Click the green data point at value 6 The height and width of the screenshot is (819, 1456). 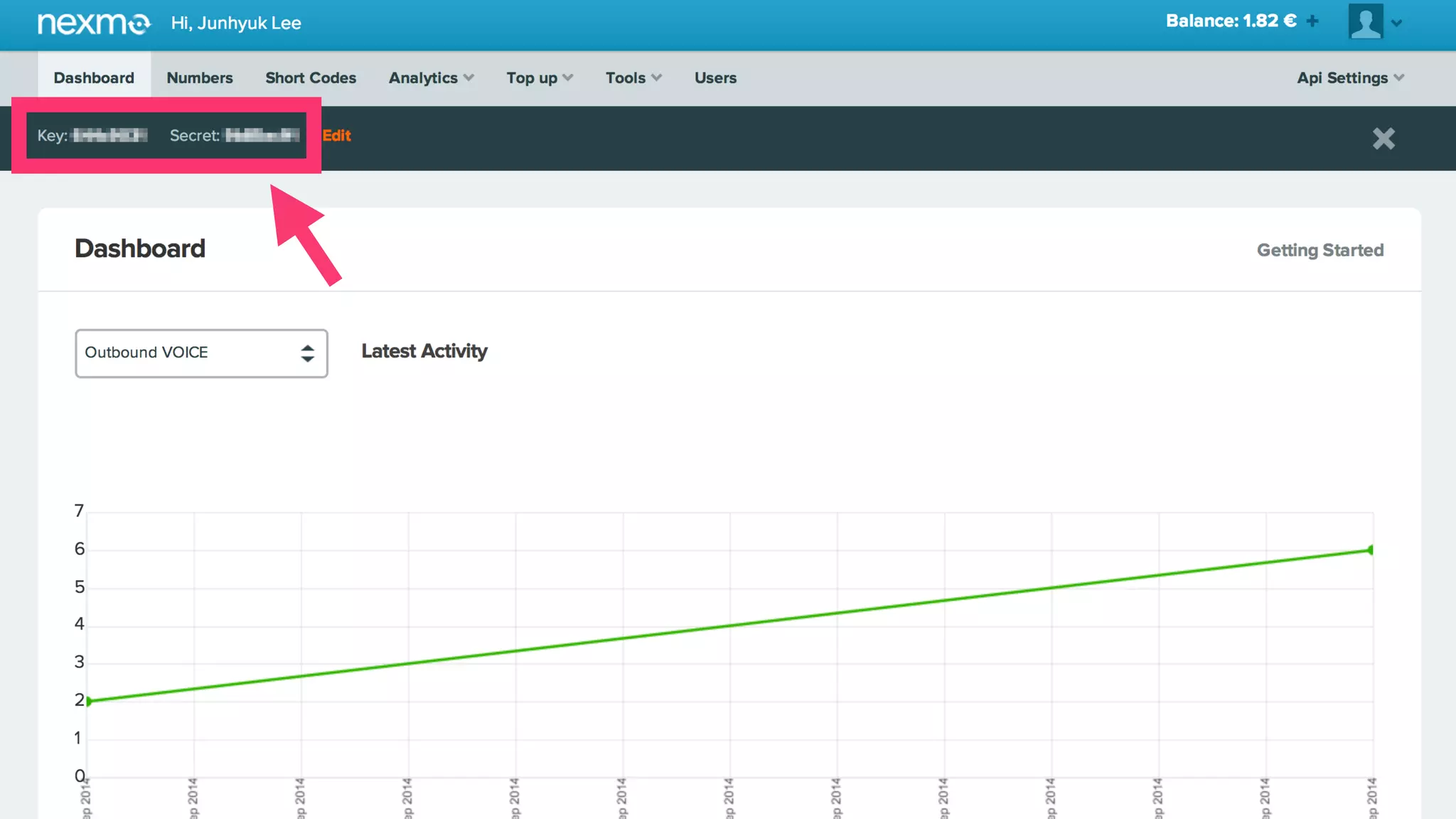tap(1371, 550)
